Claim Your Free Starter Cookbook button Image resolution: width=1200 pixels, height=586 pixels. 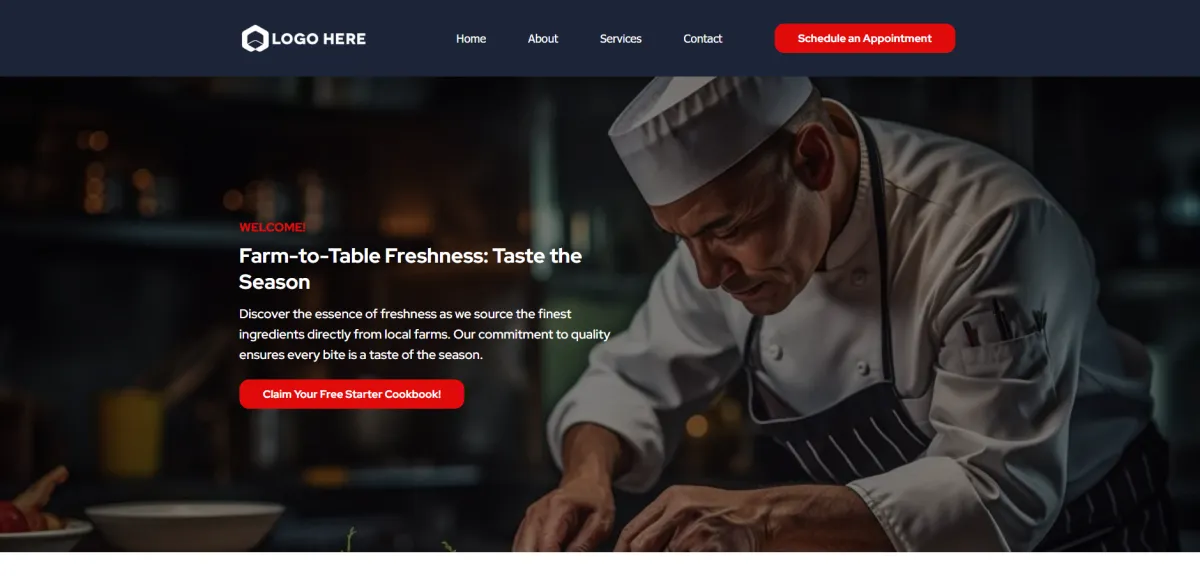click(x=352, y=394)
